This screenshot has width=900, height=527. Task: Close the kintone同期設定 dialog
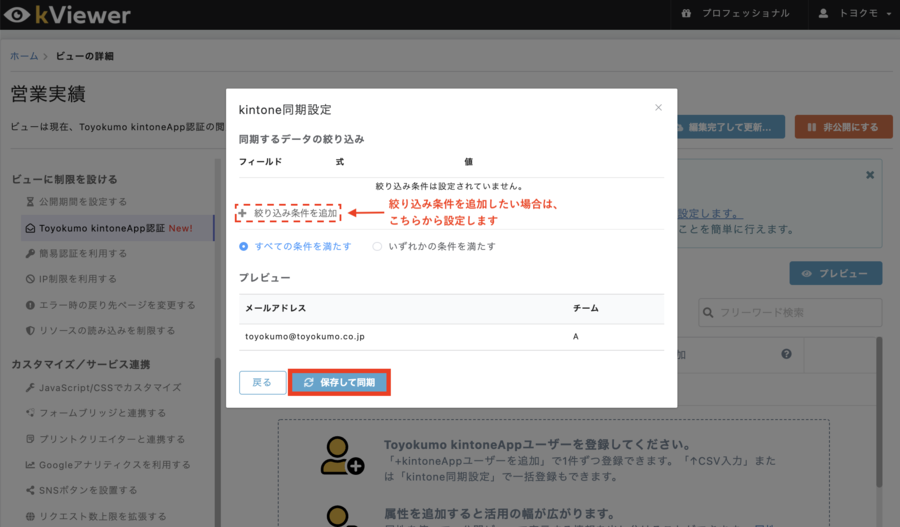(x=658, y=107)
